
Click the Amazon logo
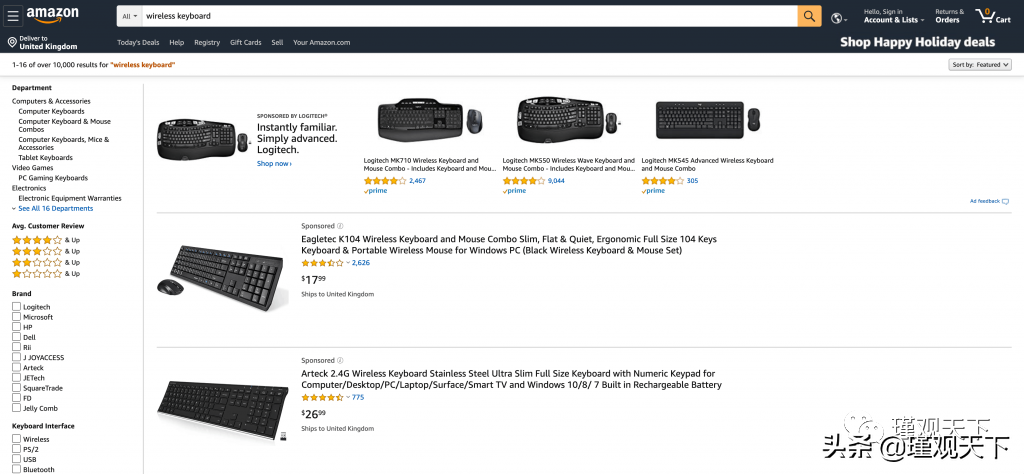tap(53, 15)
